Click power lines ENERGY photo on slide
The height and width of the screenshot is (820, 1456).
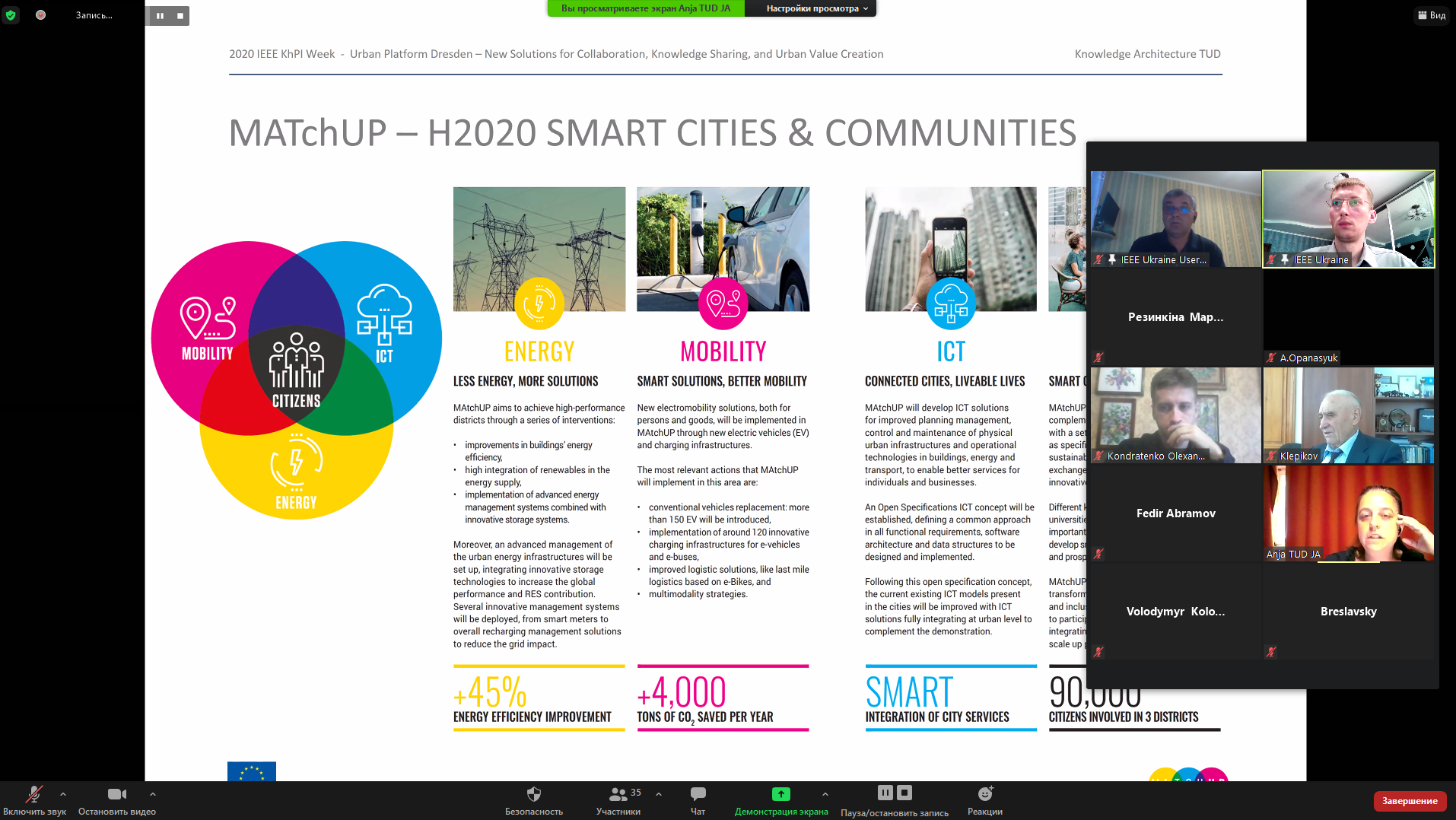click(539, 249)
